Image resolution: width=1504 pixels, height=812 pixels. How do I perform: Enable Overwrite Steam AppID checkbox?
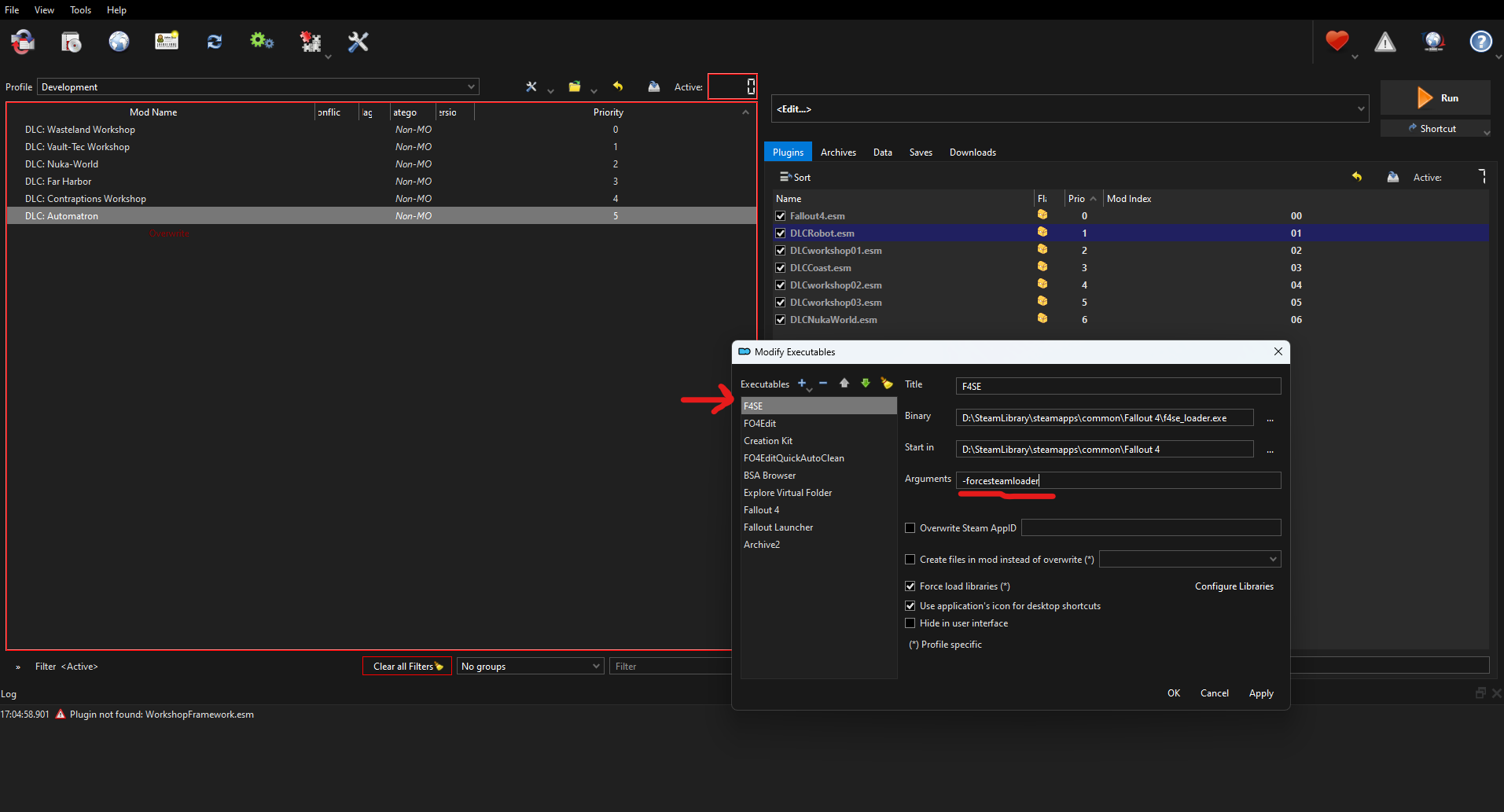click(910, 528)
